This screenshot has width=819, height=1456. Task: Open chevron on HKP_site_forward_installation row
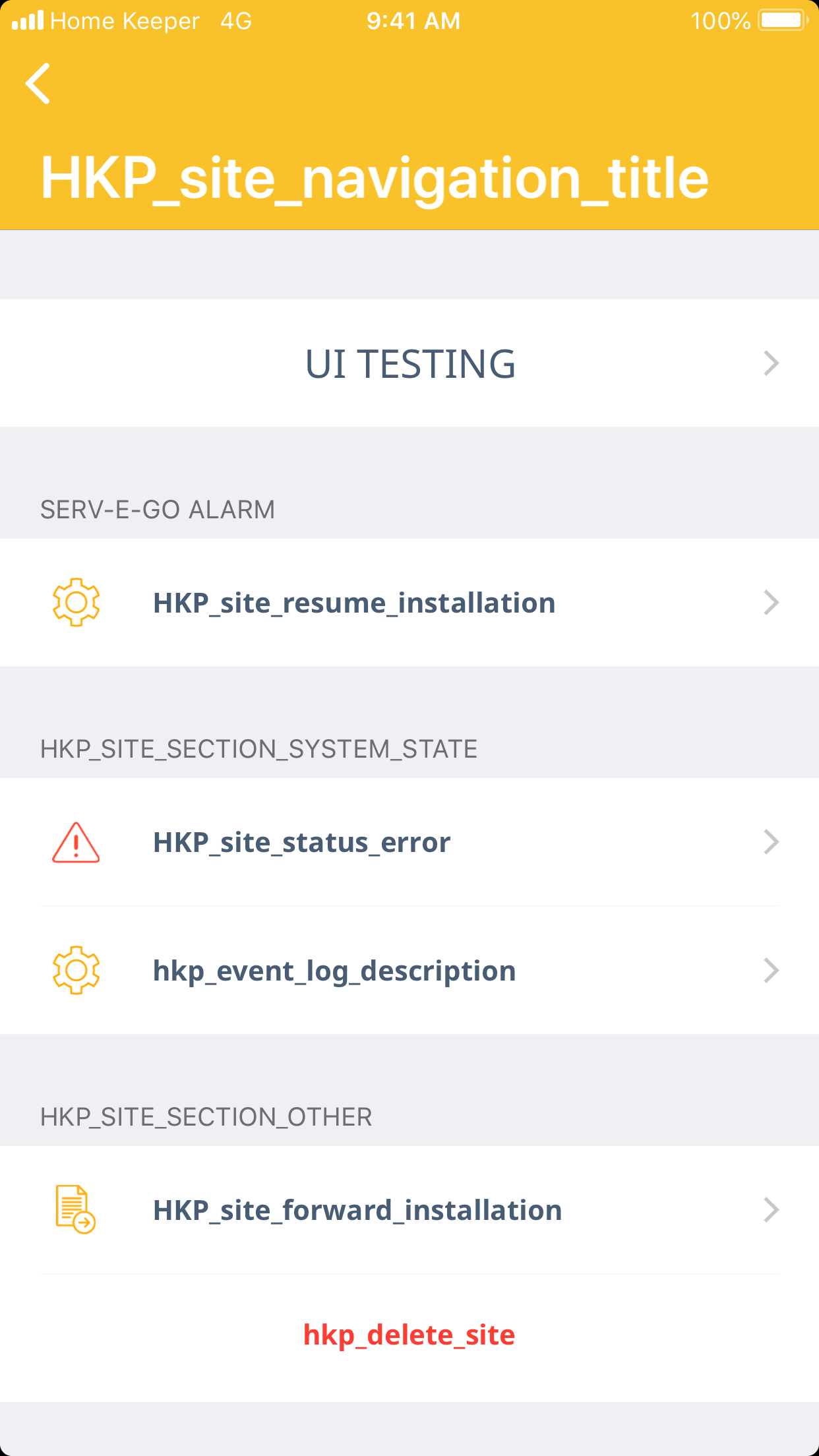pos(771,1210)
